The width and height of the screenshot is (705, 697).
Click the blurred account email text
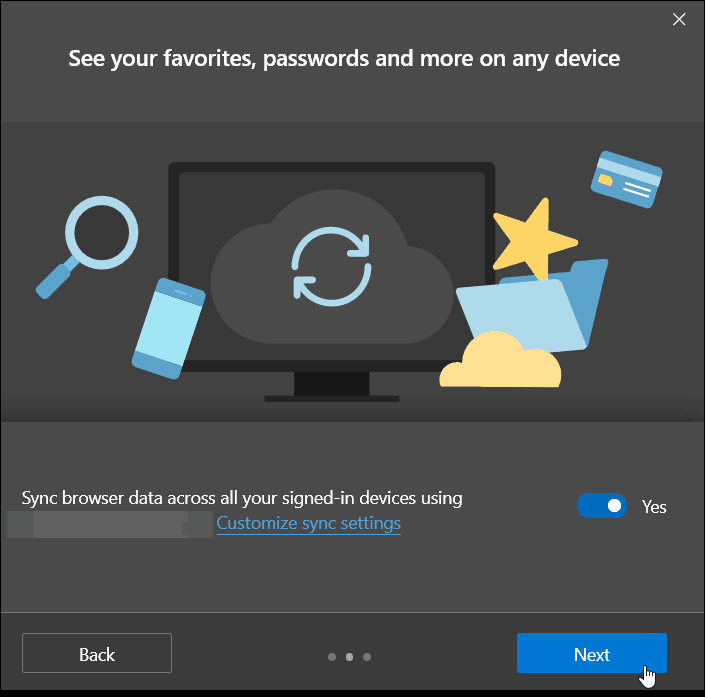click(x=110, y=524)
